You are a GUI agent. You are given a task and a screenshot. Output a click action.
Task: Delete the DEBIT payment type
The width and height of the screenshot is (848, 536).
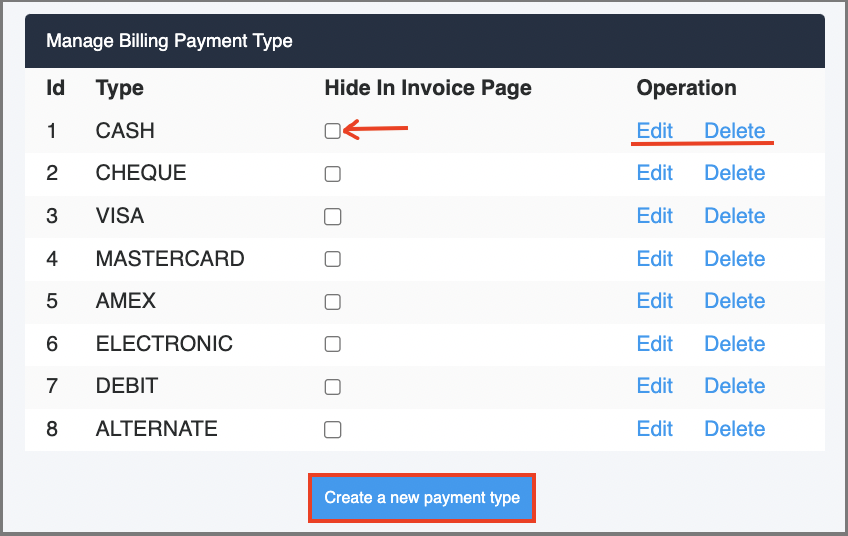(734, 386)
